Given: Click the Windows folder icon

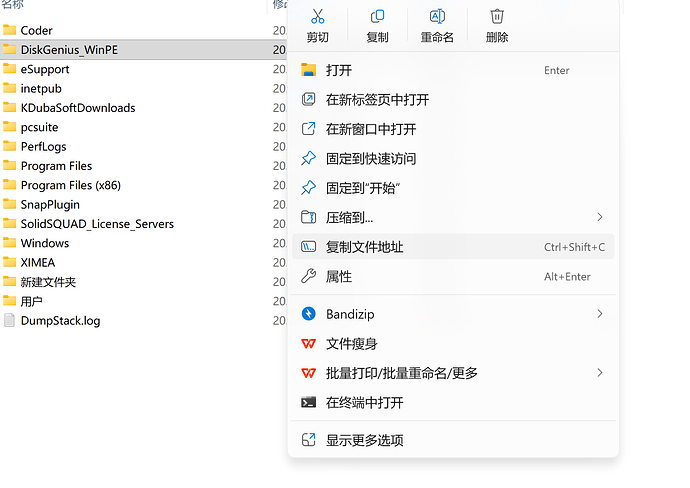Looking at the screenshot, I should pyautogui.click(x=9, y=242).
